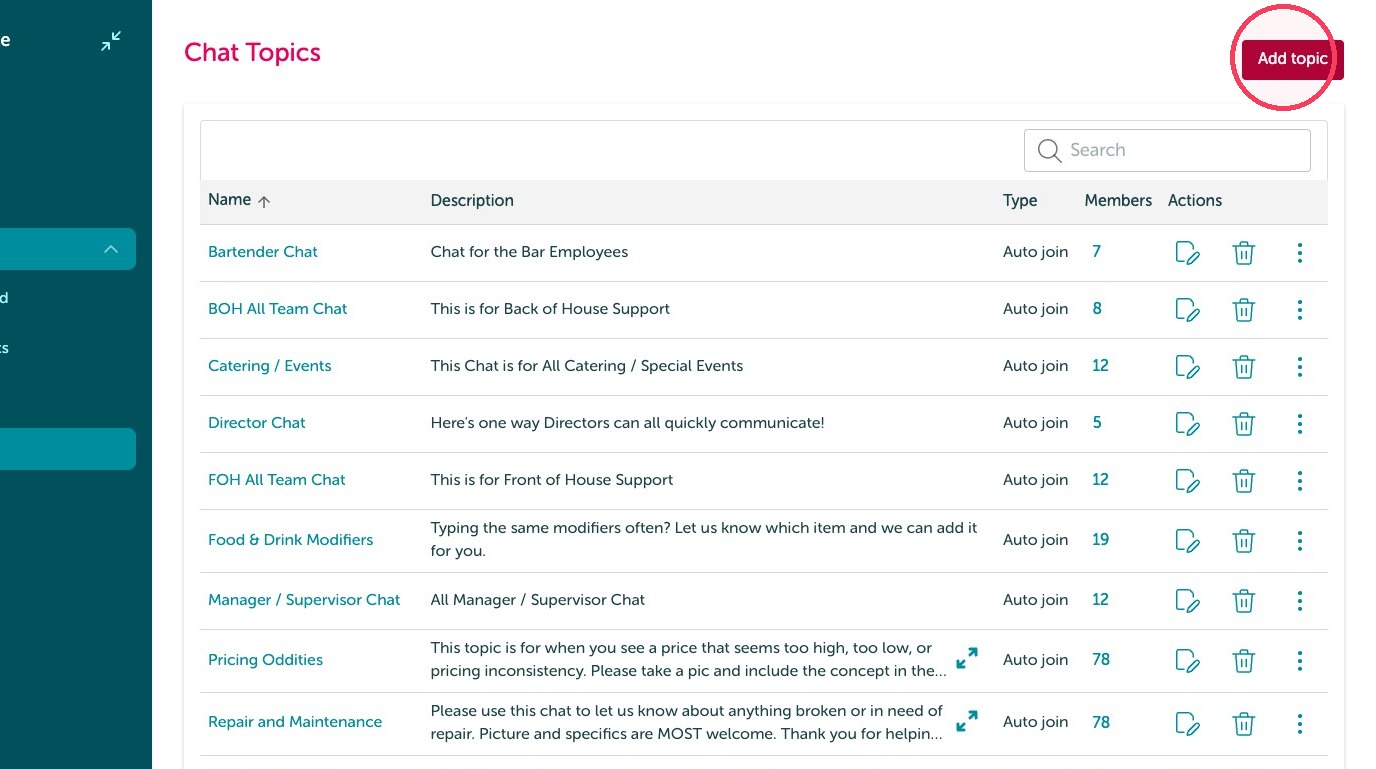Viewport: 1376px width, 769px height.
Task: View the 7 members of Bartender Chat
Action: [x=1096, y=252]
